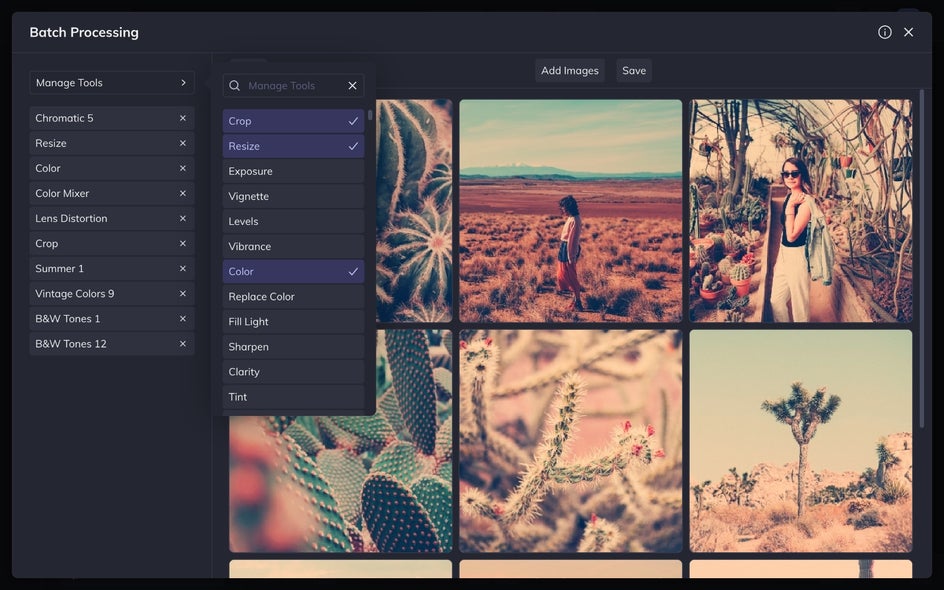Open the Color Mixer tool entry
Viewport: 944px width, 590px height.
pyautogui.click(x=112, y=193)
